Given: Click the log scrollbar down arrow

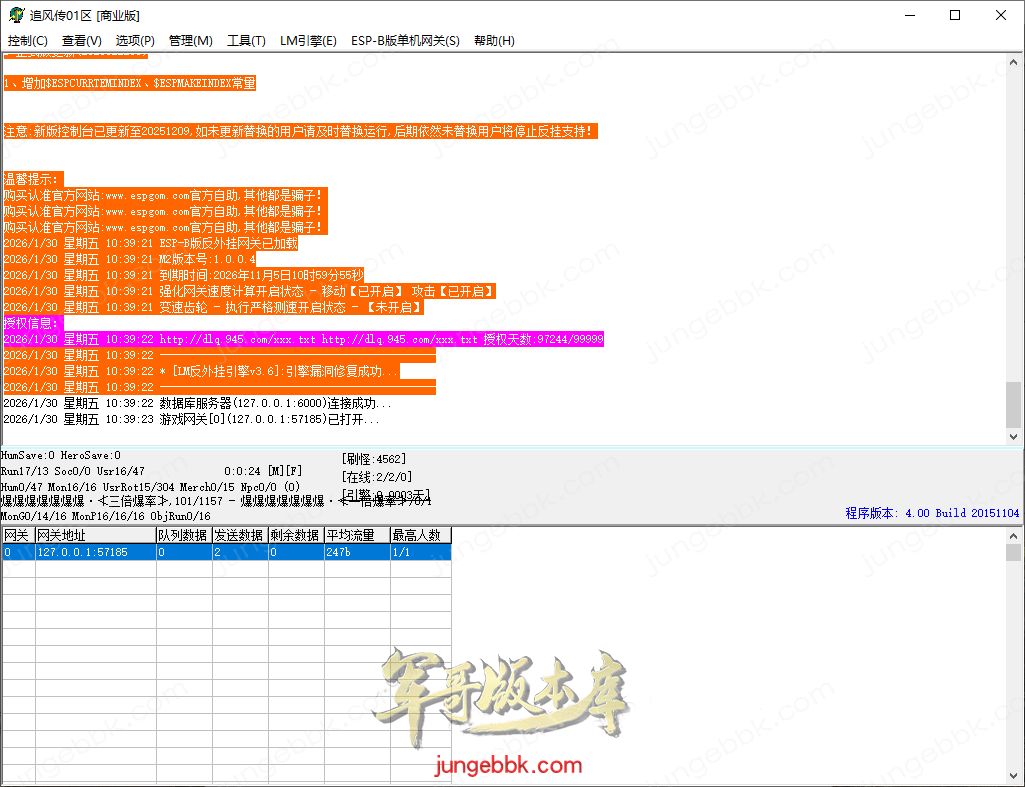Looking at the screenshot, I should [x=1015, y=437].
